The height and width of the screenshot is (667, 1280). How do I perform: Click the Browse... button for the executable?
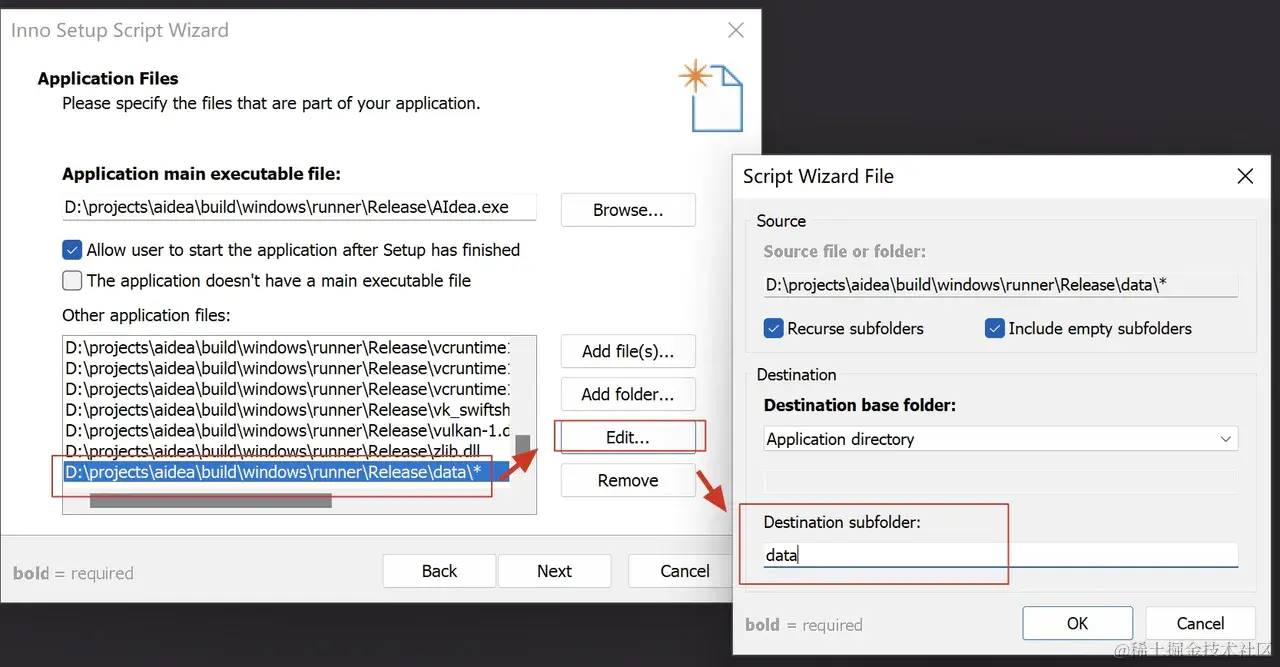(x=627, y=210)
